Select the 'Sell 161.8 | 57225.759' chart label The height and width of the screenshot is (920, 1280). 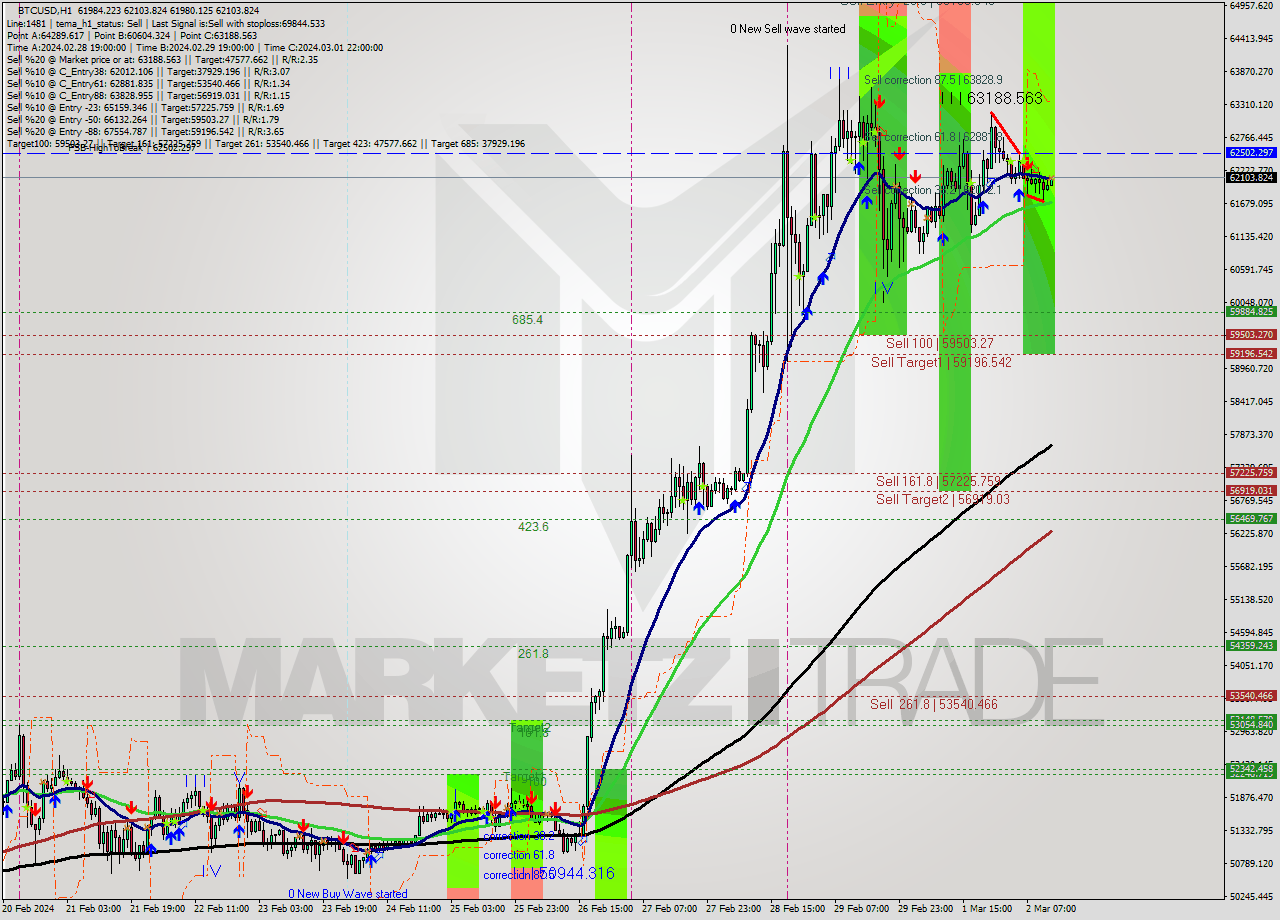point(938,481)
